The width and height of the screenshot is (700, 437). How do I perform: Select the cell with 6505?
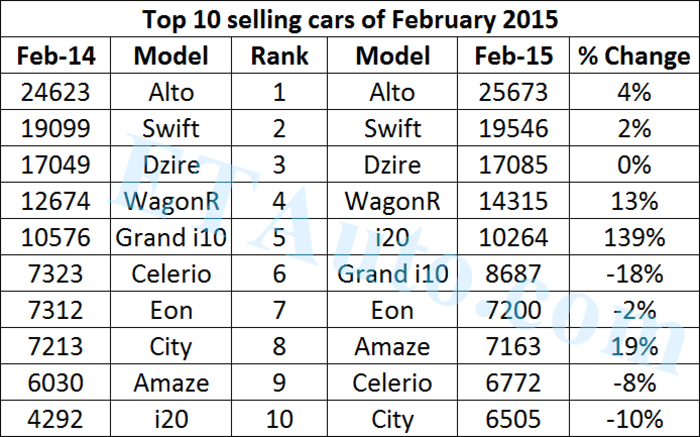pos(519,418)
